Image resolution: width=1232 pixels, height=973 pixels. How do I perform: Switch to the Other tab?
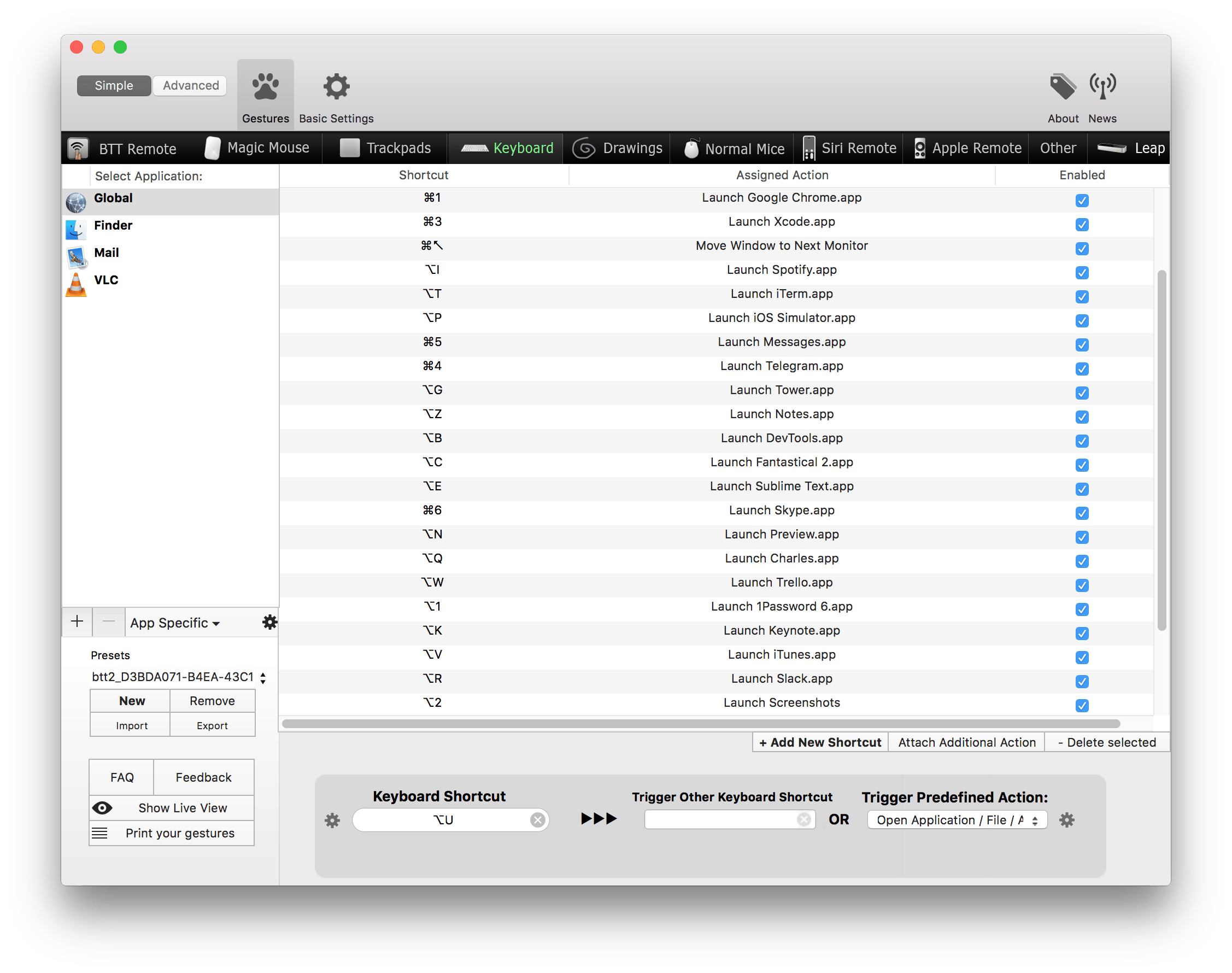[1058, 148]
